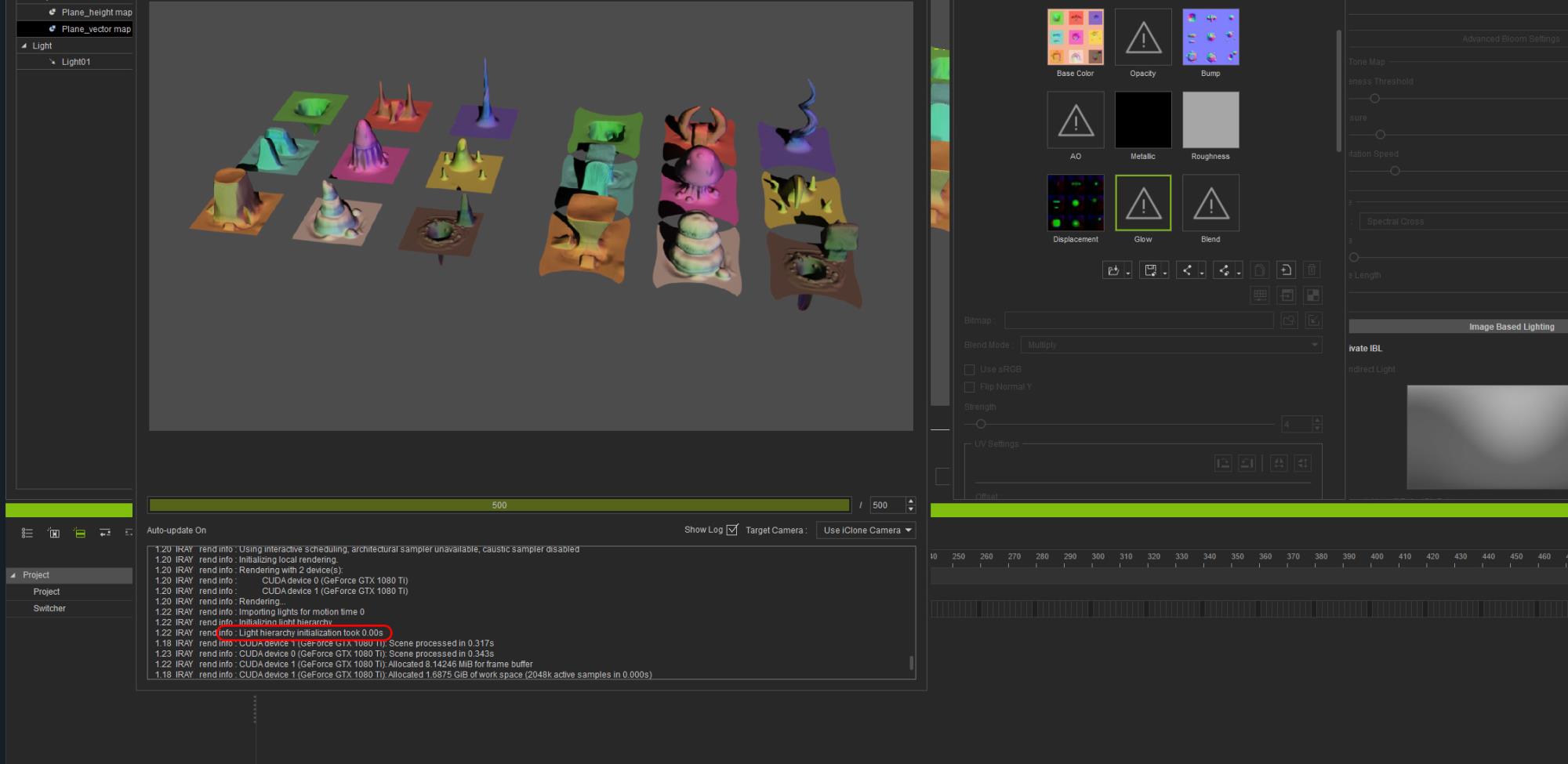Viewport: 1568px width, 764px height.
Task: Enable the Use sRGB checkbox
Action: (x=970, y=369)
